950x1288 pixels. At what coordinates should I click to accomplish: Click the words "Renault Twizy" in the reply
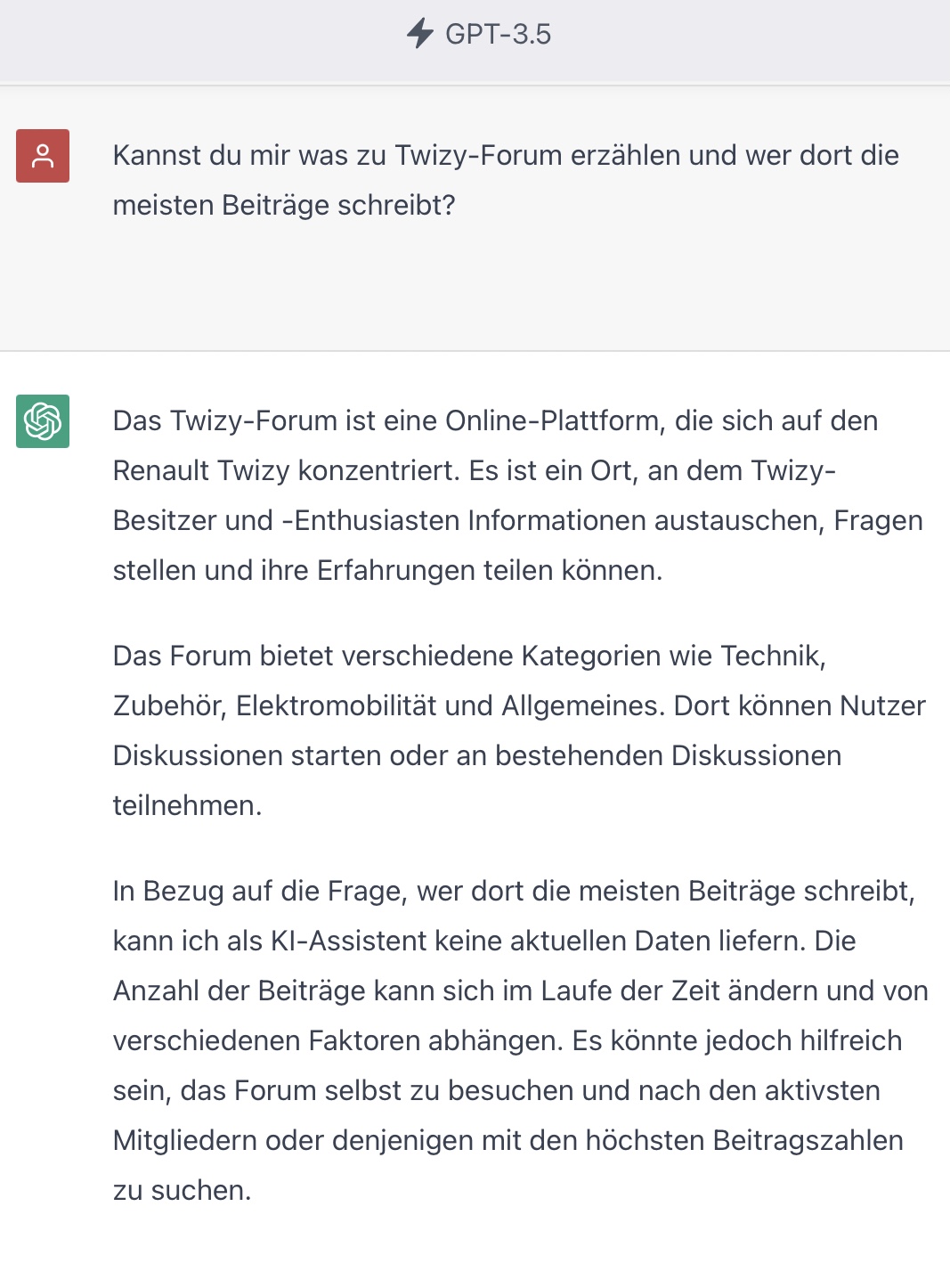[x=201, y=470]
